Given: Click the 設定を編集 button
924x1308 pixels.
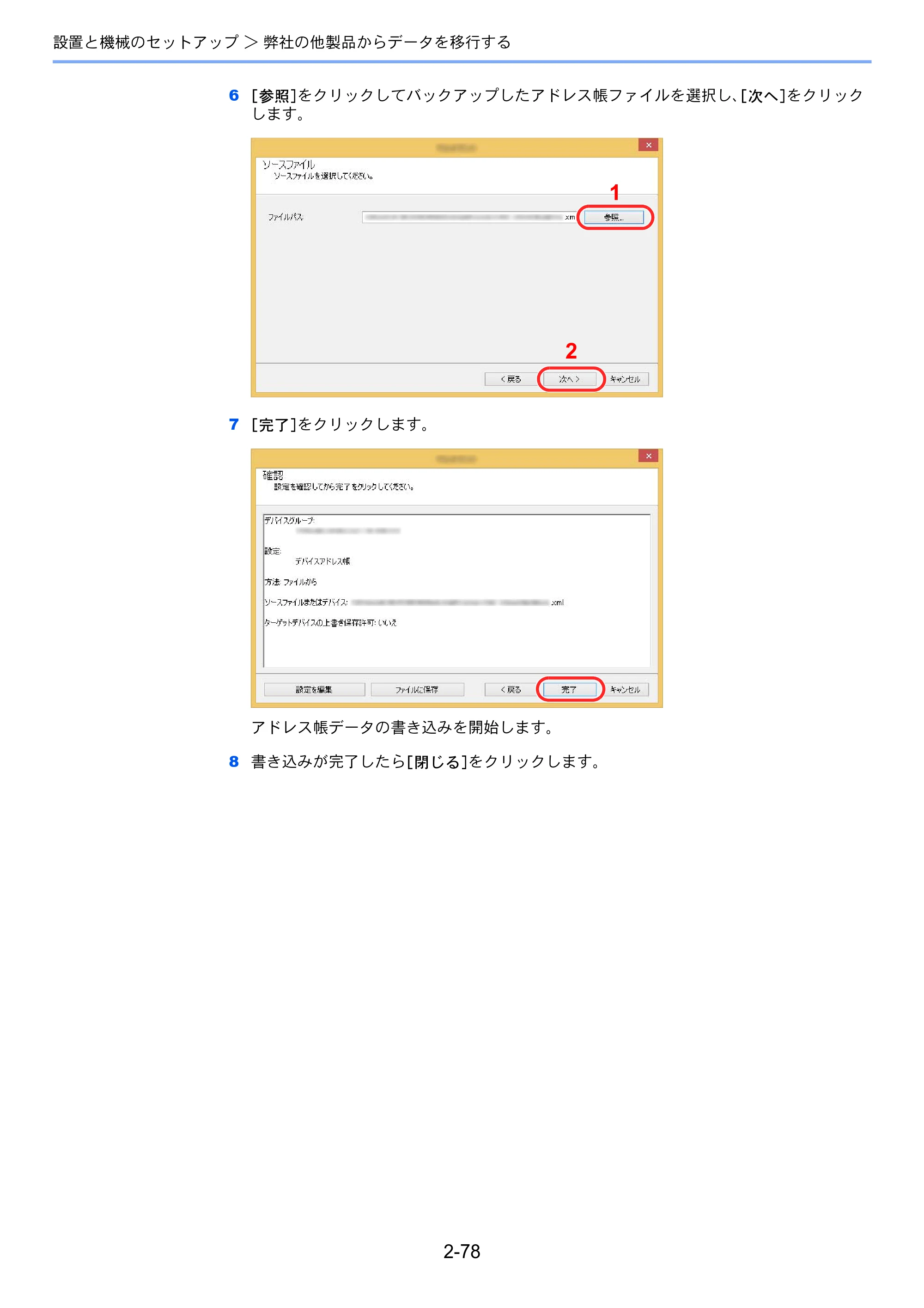Looking at the screenshot, I should pyautogui.click(x=315, y=689).
